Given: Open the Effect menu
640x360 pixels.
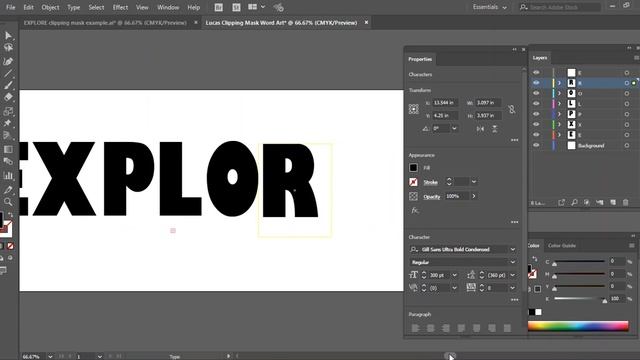Looking at the screenshot, I should click(120, 7).
